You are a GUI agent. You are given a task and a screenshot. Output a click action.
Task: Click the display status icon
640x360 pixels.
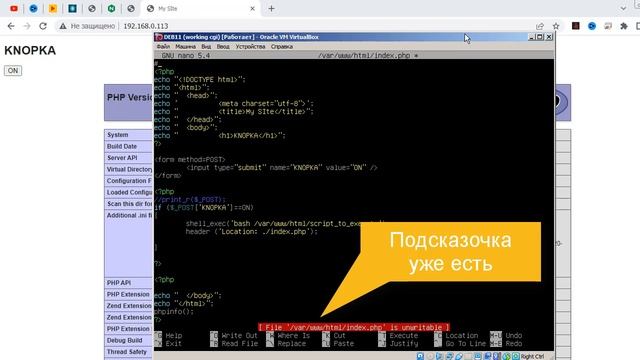pyautogui.click(x=478, y=356)
